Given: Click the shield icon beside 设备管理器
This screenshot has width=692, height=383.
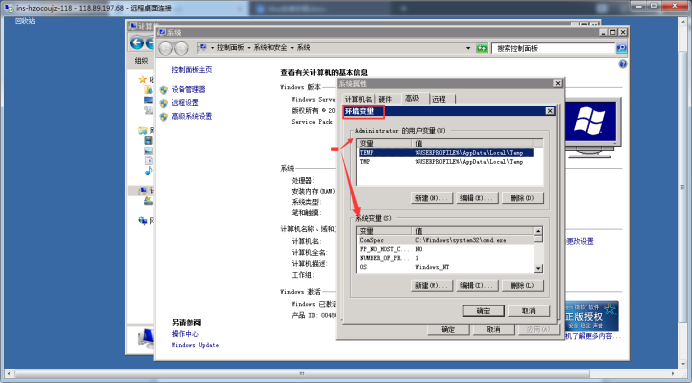Looking at the screenshot, I should (164, 90).
